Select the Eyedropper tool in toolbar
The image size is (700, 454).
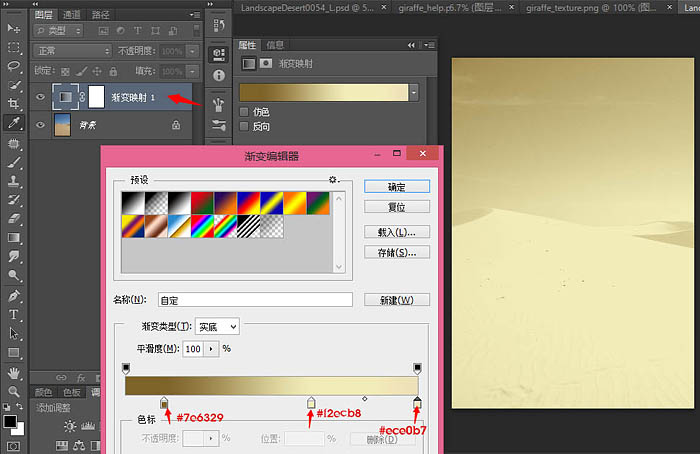tap(14, 123)
